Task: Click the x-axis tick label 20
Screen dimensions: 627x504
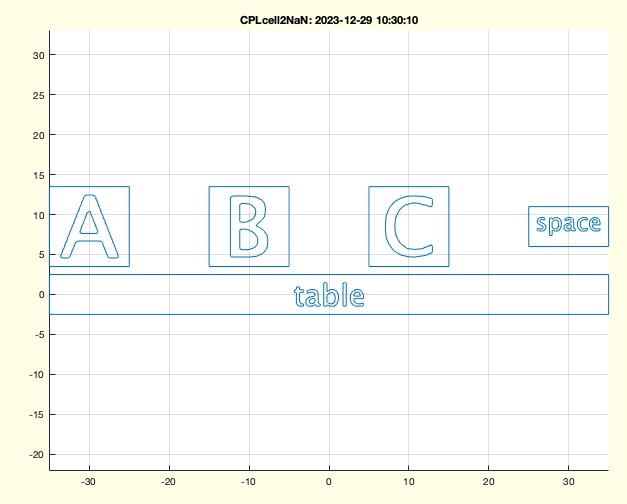Action: (x=488, y=481)
